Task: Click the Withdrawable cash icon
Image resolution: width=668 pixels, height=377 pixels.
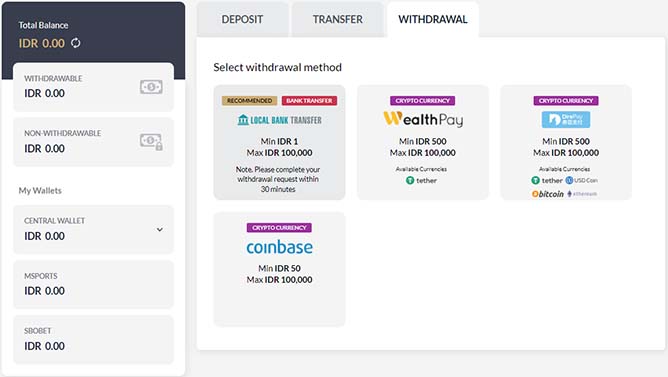Action: (x=151, y=87)
